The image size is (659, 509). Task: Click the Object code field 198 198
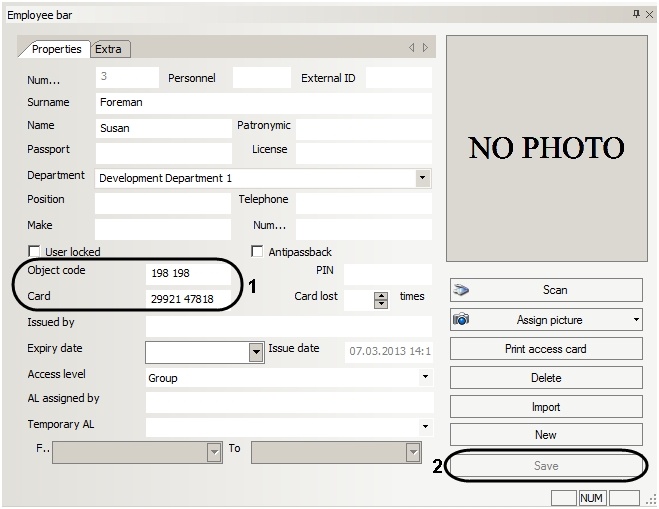click(x=188, y=274)
